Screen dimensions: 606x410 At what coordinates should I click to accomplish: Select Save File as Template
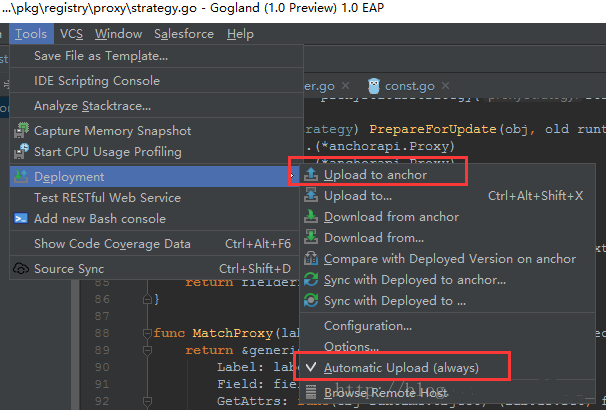coord(101,56)
